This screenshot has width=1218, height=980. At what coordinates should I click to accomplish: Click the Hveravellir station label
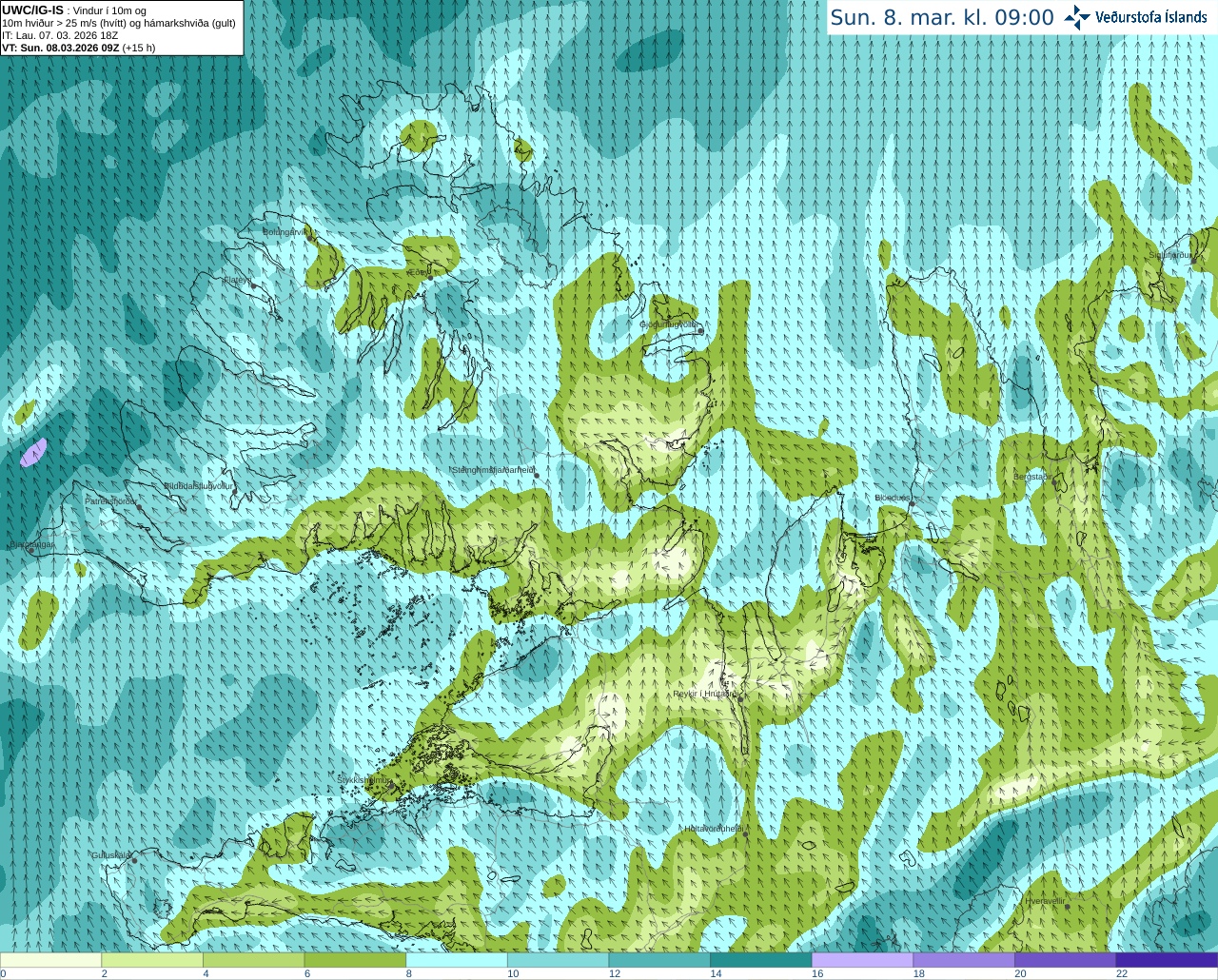[x=1044, y=900]
